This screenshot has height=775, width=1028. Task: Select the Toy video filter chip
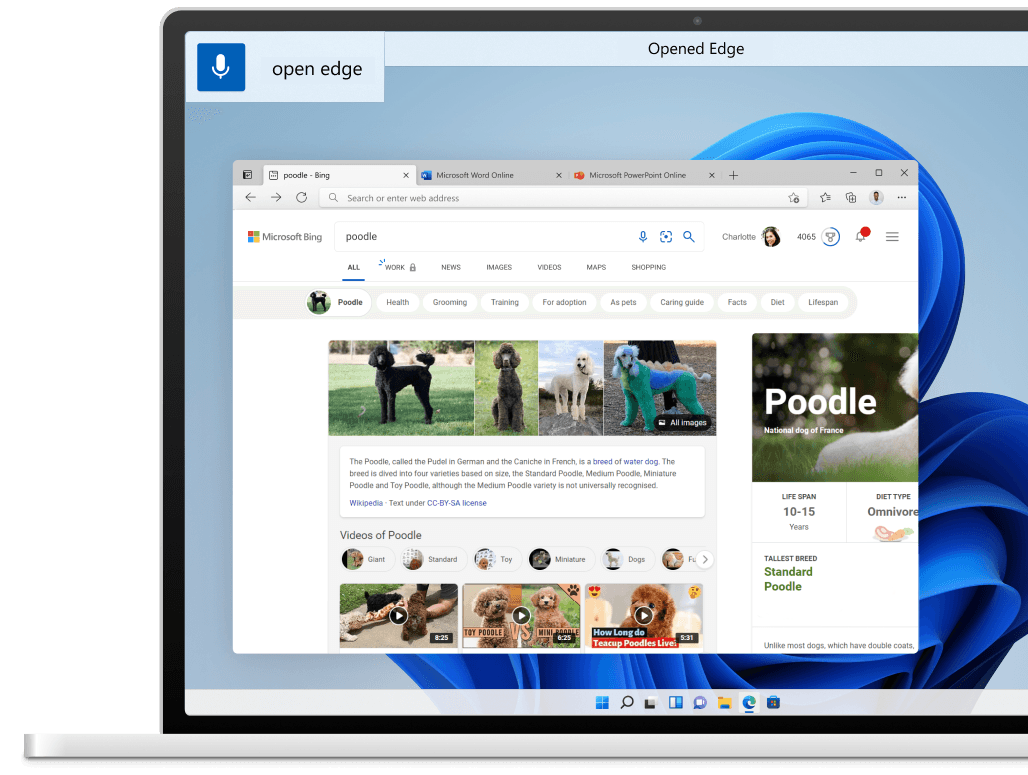pos(497,559)
